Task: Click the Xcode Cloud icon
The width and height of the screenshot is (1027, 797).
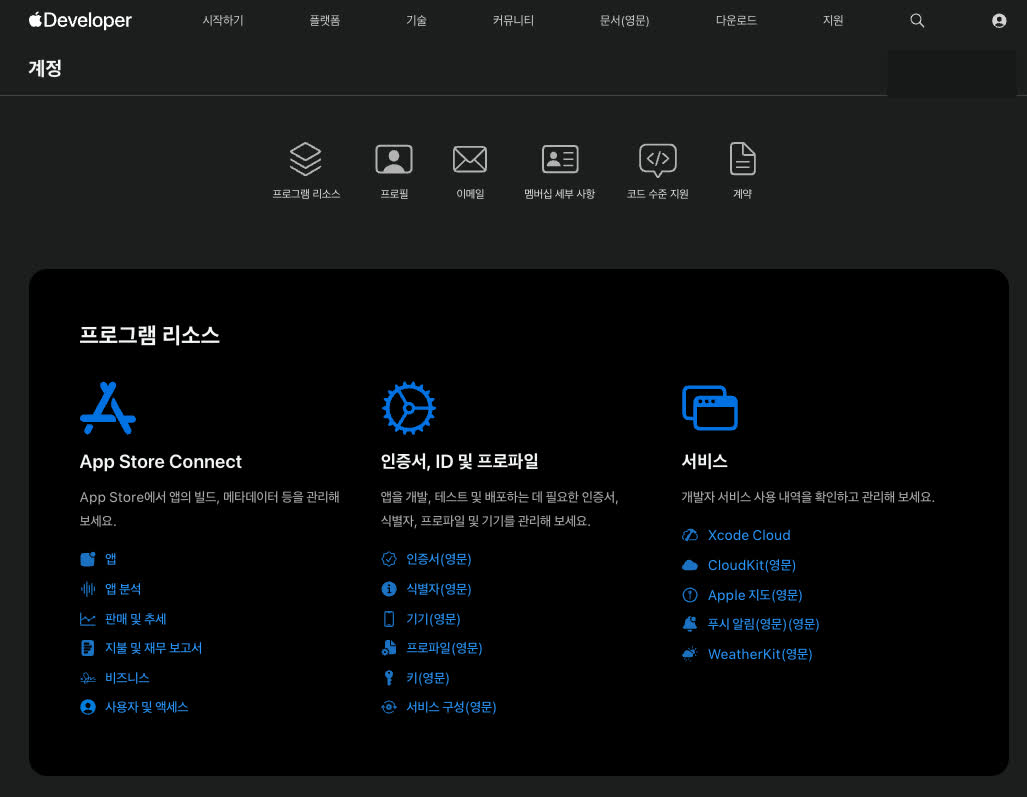Action: pos(690,535)
